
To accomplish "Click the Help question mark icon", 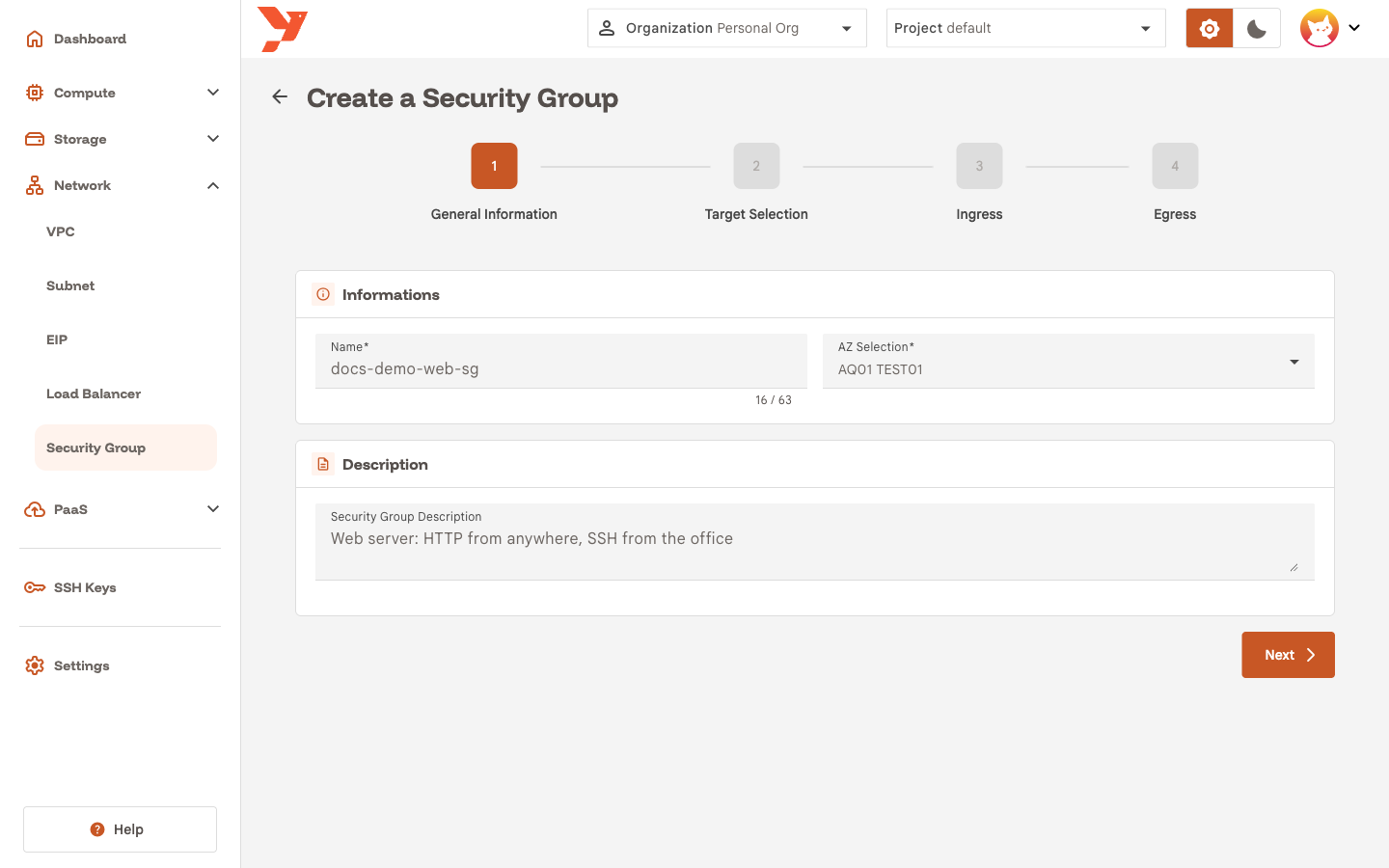I will tap(97, 829).
